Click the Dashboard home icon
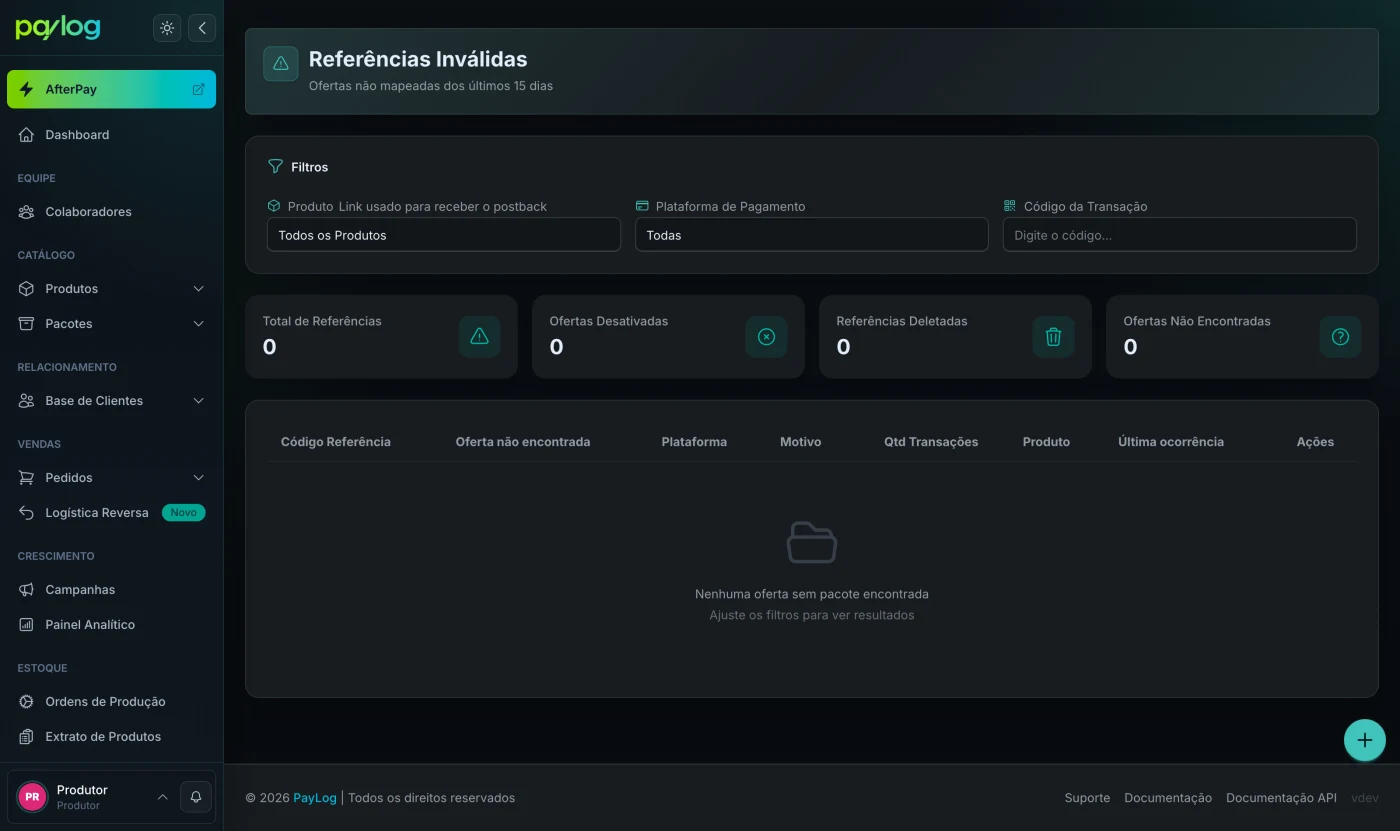This screenshot has width=1400, height=831. point(26,135)
